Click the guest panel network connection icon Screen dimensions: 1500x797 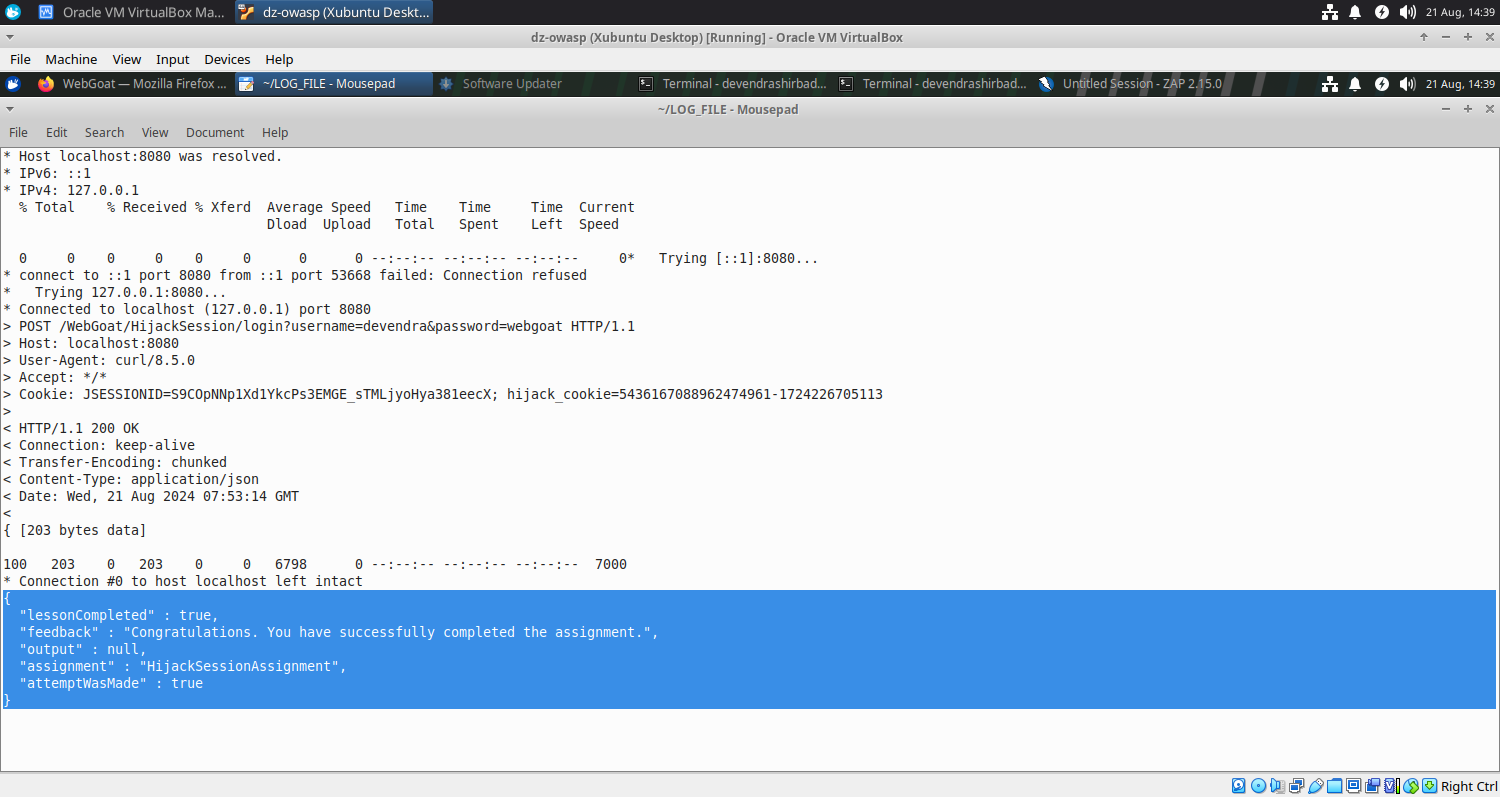[1330, 84]
